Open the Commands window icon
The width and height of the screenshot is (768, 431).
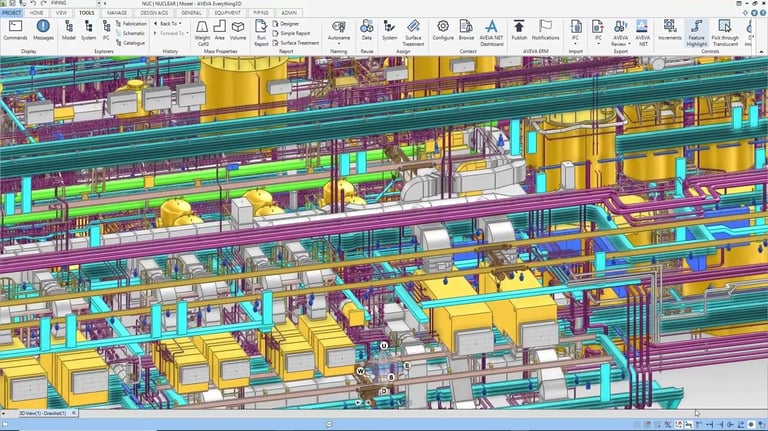tap(15, 30)
